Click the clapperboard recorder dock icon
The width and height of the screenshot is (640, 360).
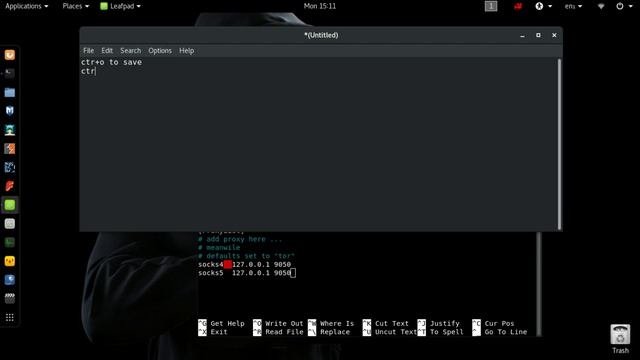click(x=10, y=298)
